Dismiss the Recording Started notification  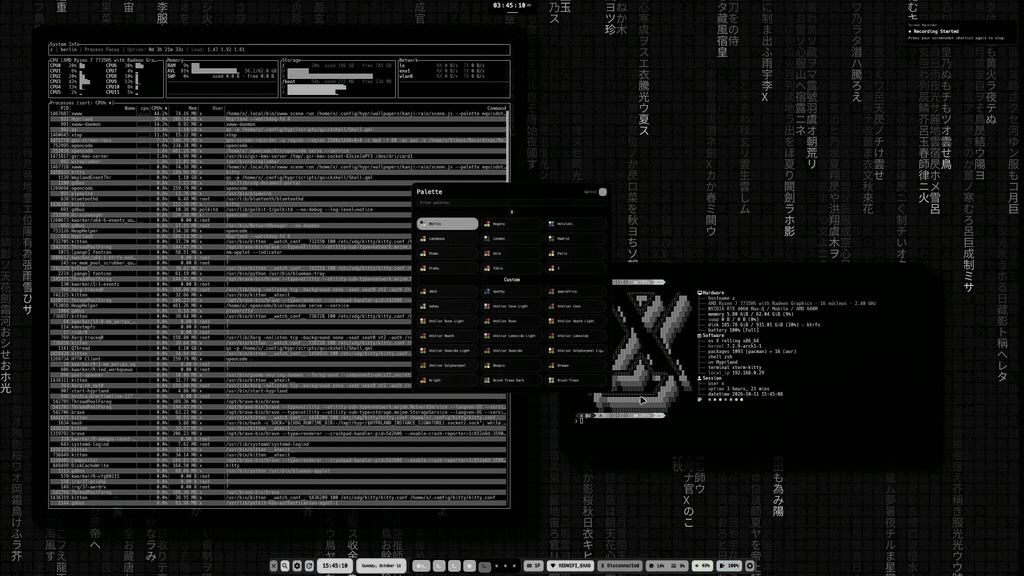click(x=960, y=31)
